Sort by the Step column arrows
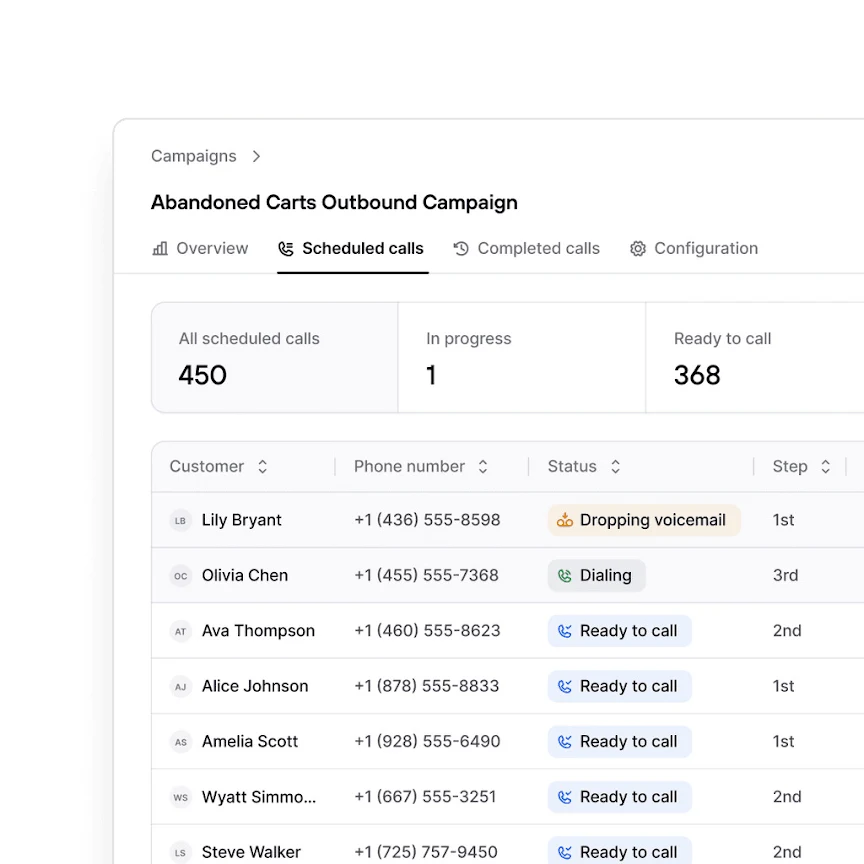Image resolution: width=864 pixels, height=864 pixels. [825, 467]
